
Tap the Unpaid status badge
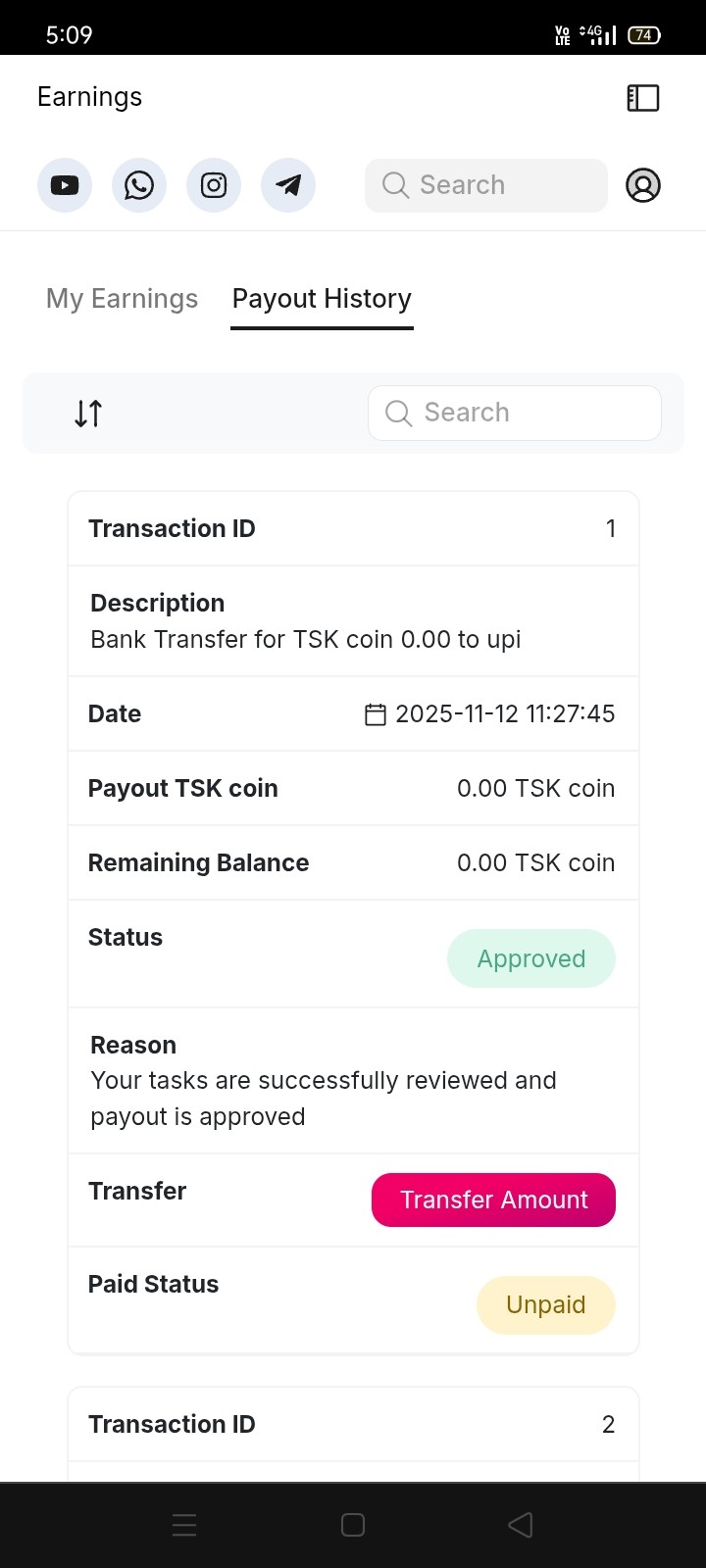[x=546, y=1305]
